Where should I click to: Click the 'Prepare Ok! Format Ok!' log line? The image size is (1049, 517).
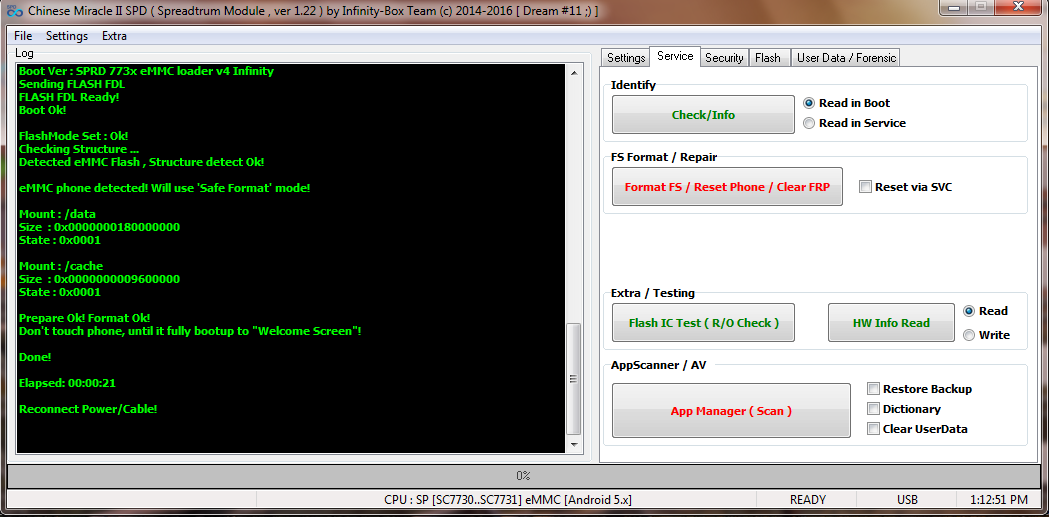tap(85, 318)
